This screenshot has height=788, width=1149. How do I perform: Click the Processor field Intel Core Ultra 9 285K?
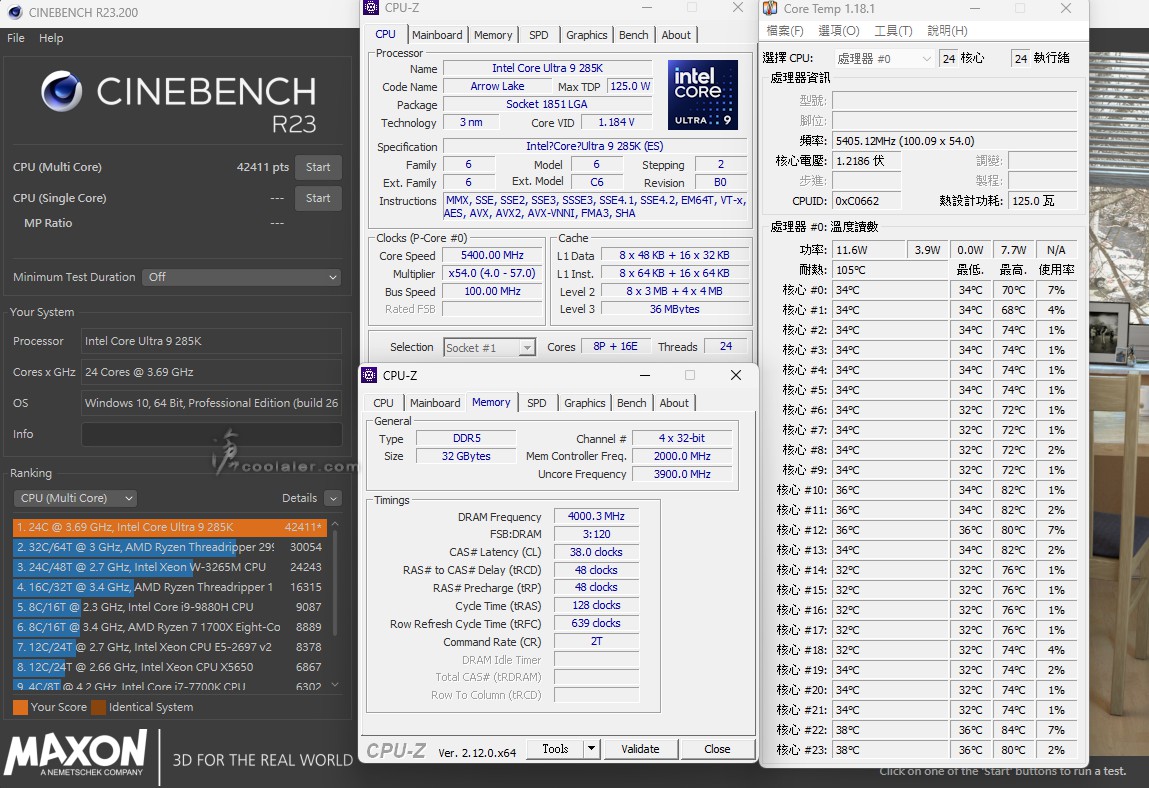click(211, 341)
